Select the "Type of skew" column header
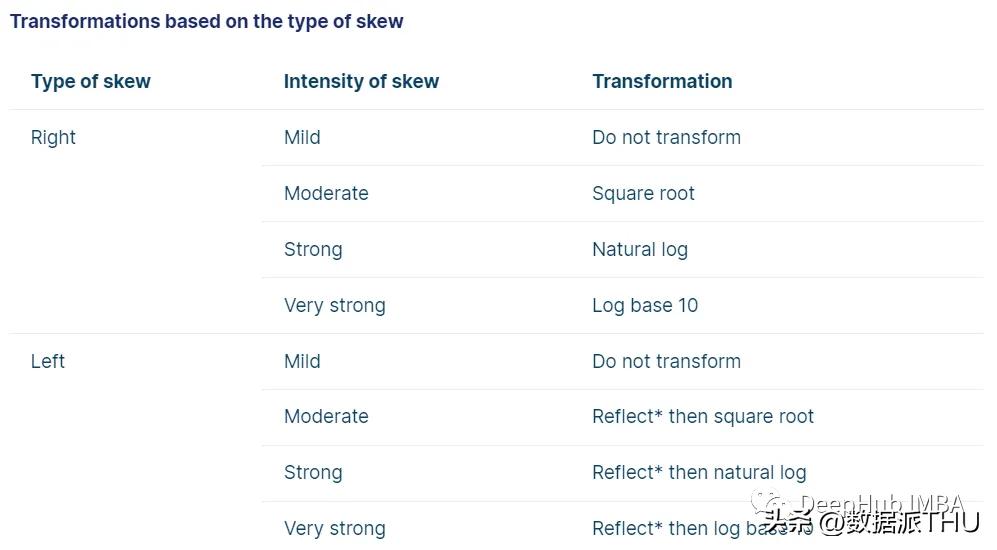The width and height of the screenshot is (997, 550). [x=91, y=82]
